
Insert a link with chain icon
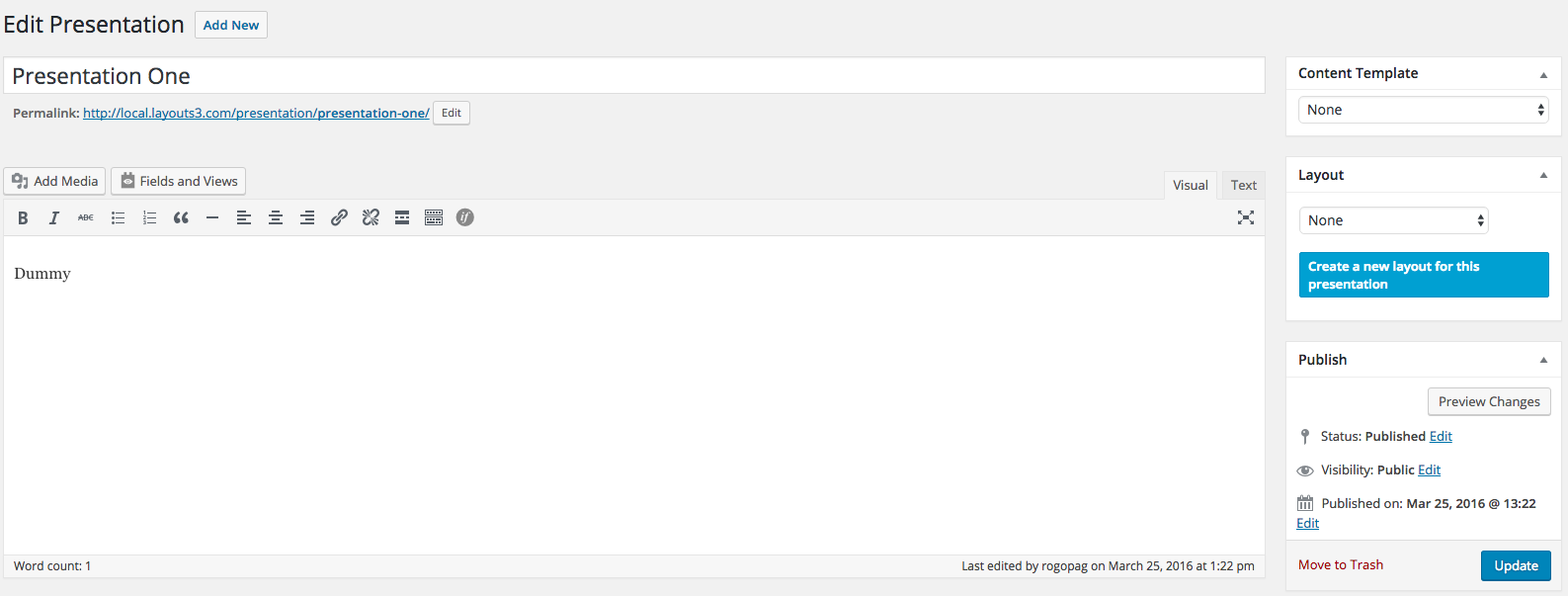(x=339, y=217)
